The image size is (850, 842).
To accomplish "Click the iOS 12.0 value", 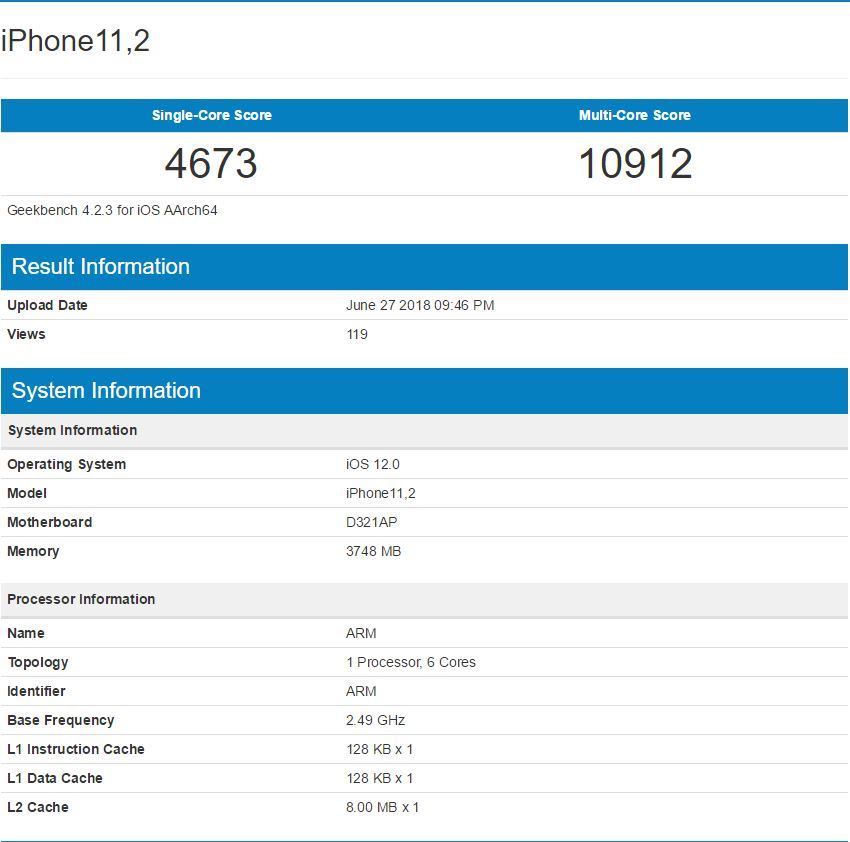I will (373, 465).
